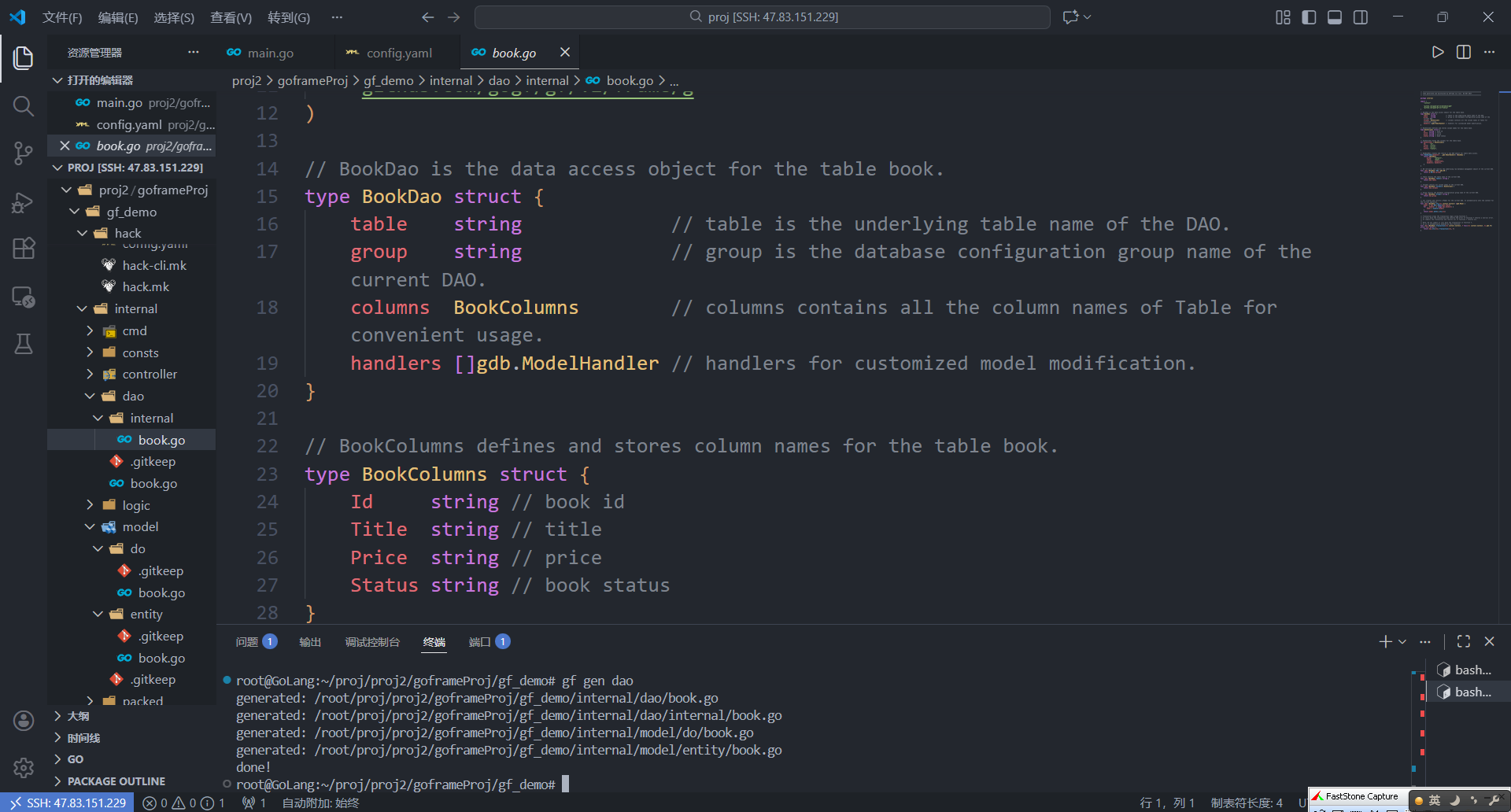
Task: Go forward with the navigation arrow
Action: point(454,17)
